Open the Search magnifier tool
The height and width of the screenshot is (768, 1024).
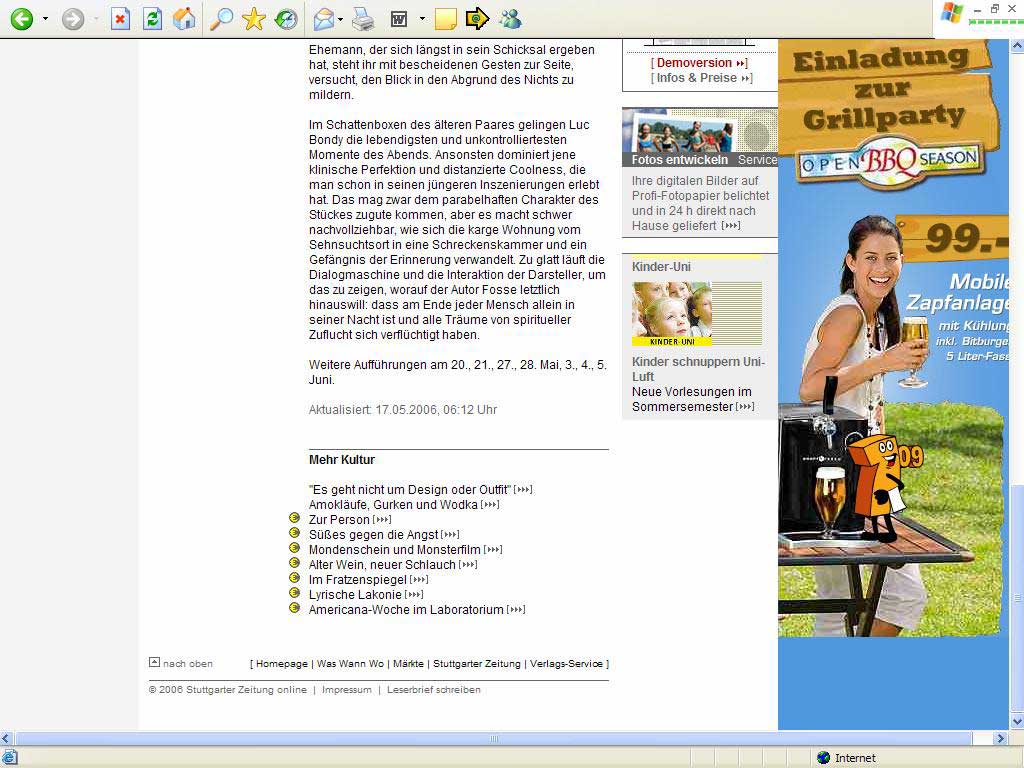pyautogui.click(x=221, y=18)
